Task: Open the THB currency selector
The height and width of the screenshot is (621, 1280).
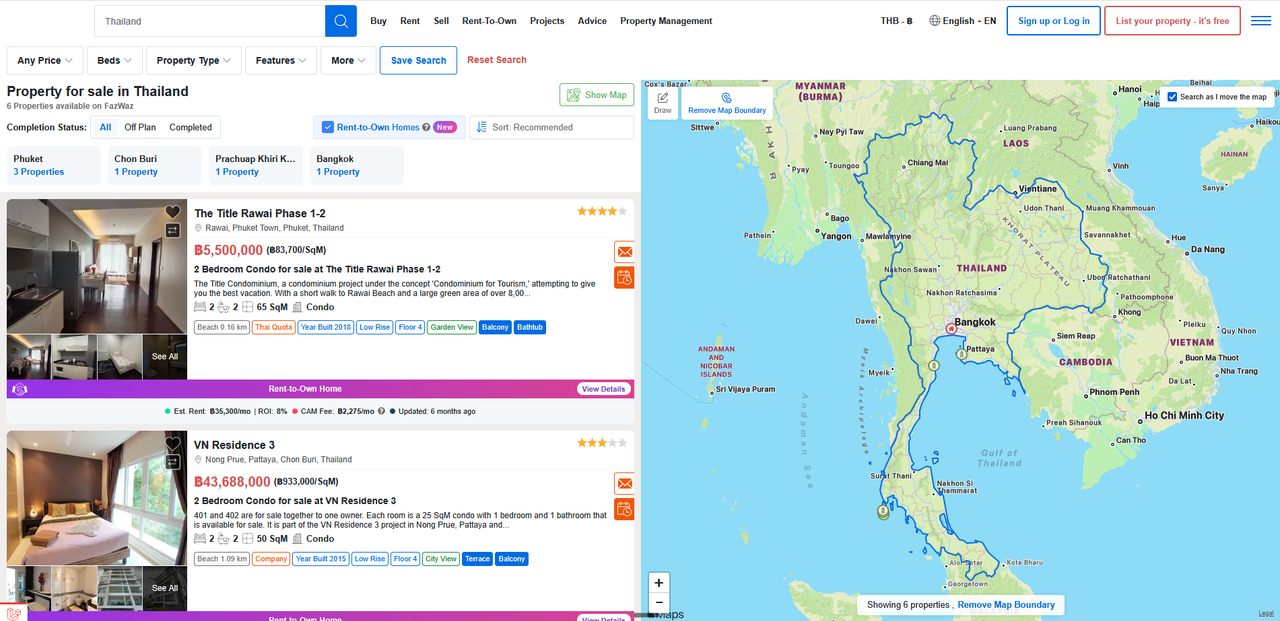Action: pos(897,21)
